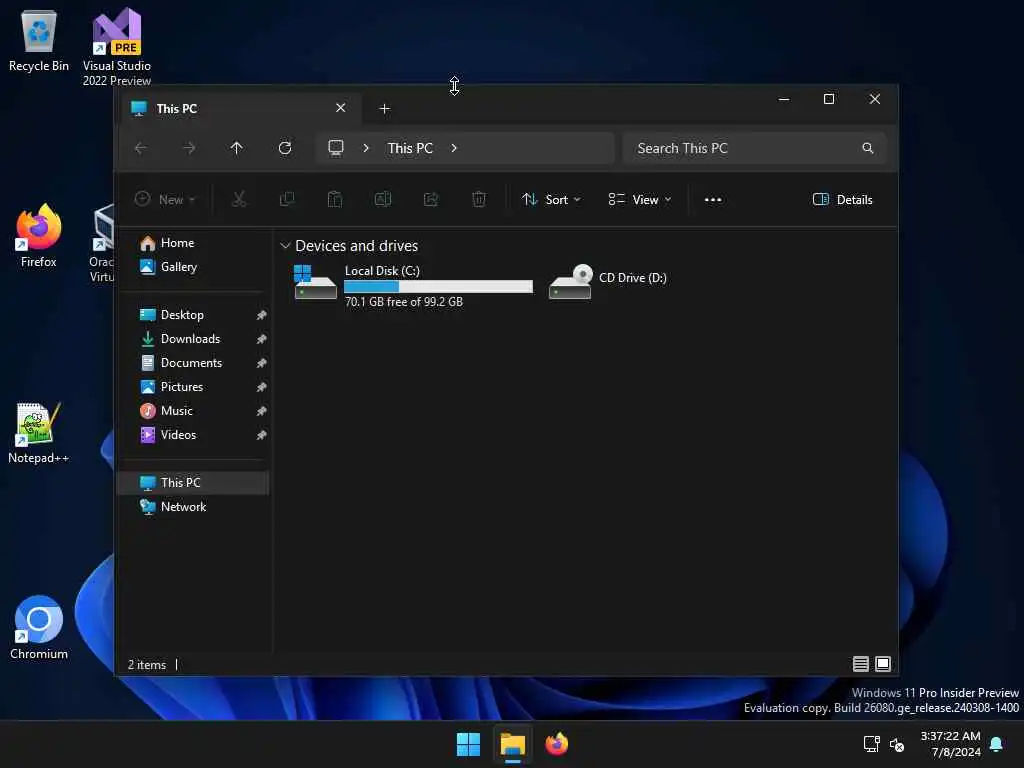
Task: Select the Firefox desktop shortcut
Action: click(39, 236)
